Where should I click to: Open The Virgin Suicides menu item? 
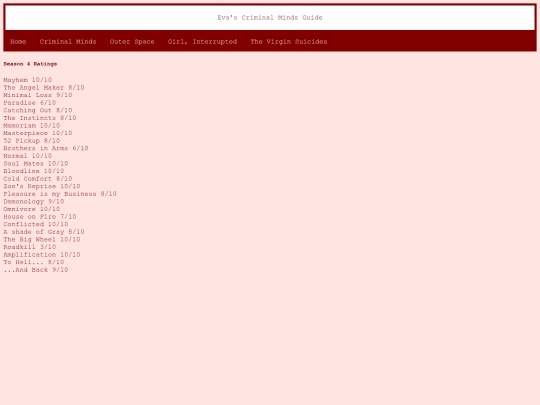coord(289,42)
